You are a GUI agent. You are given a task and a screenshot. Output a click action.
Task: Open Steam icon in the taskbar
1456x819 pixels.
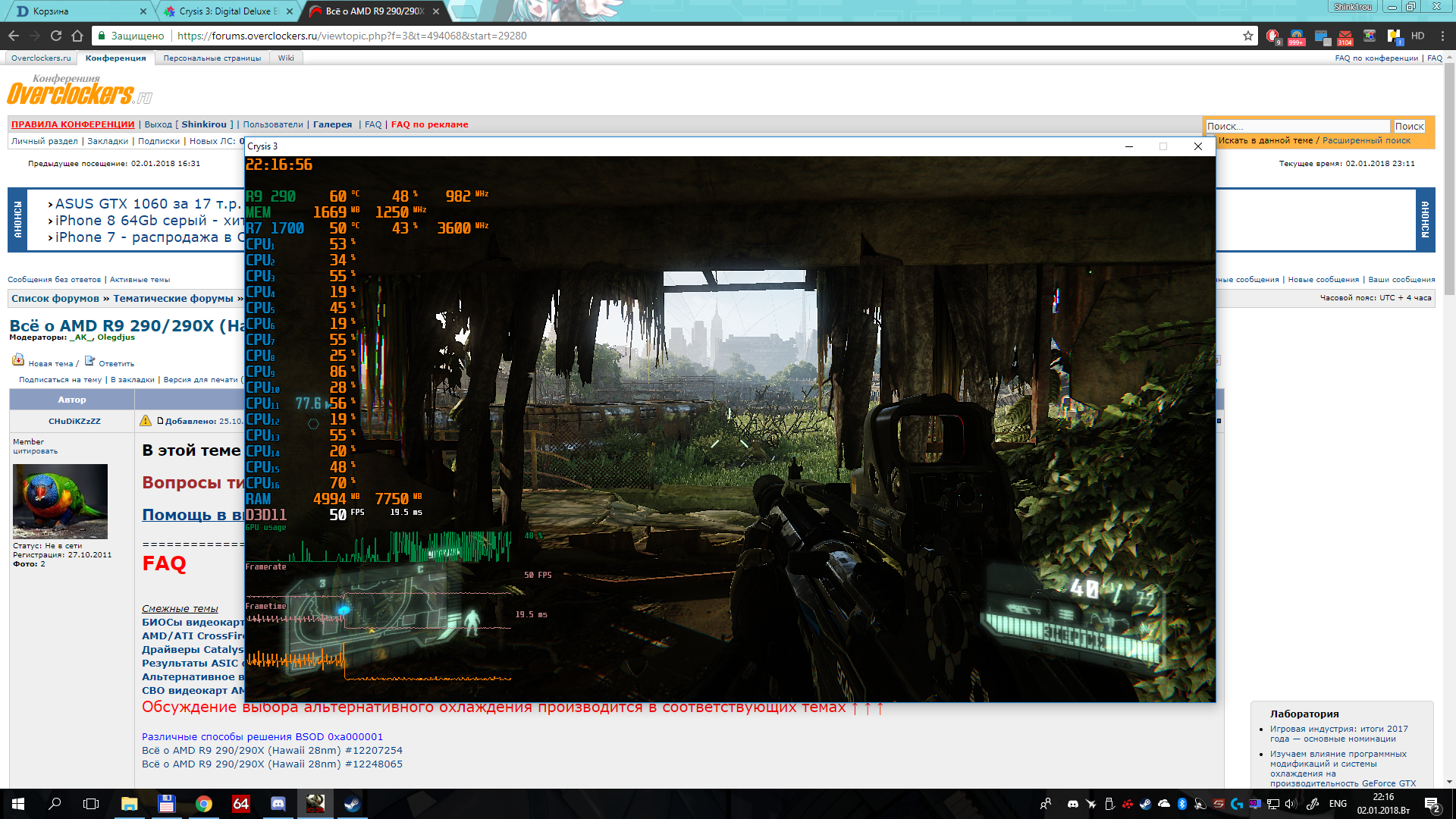[x=352, y=803]
